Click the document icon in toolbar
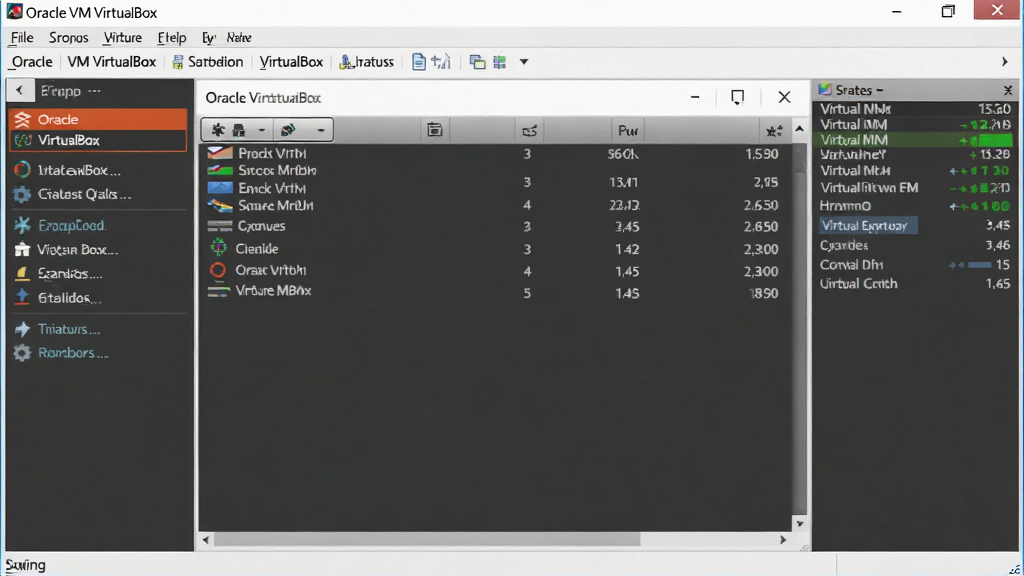1024x576 pixels. click(x=419, y=62)
